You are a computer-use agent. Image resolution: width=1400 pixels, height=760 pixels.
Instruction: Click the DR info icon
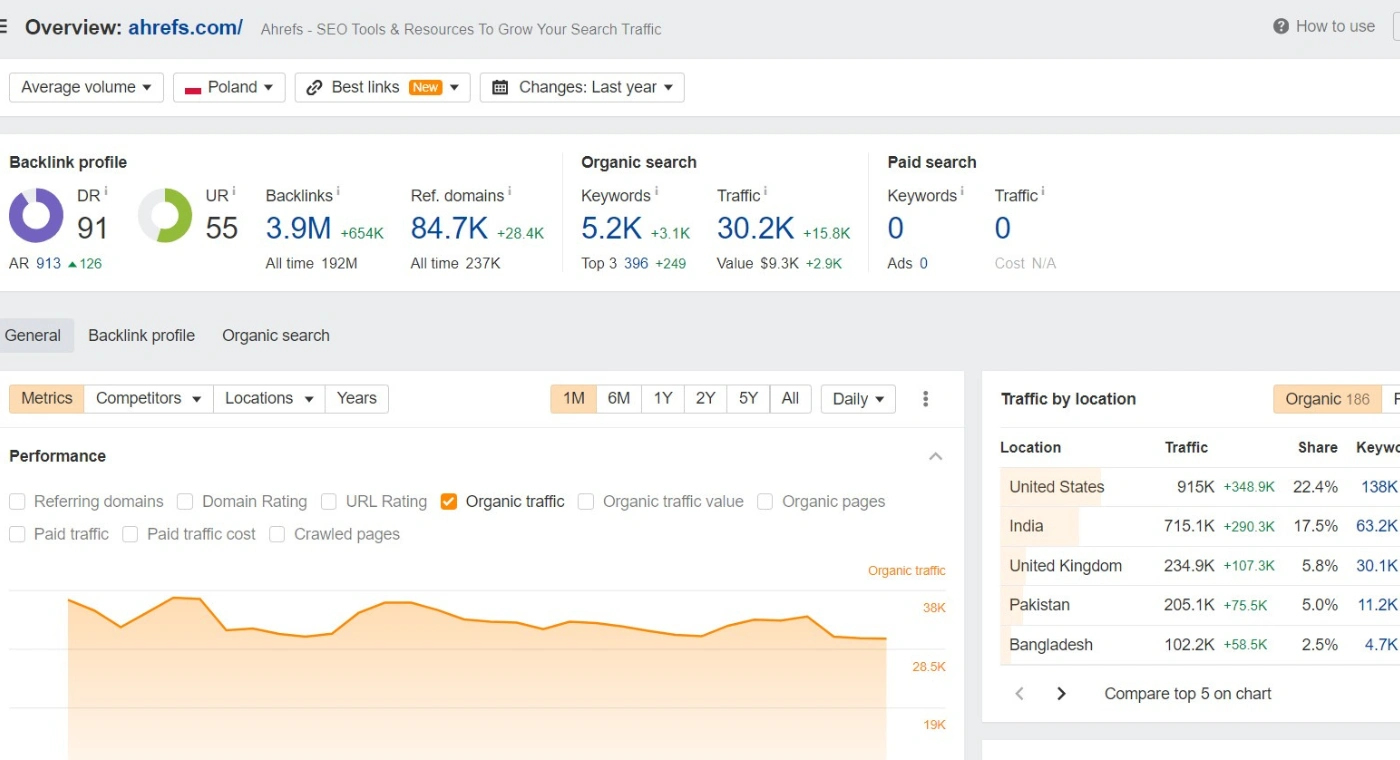pos(106,191)
